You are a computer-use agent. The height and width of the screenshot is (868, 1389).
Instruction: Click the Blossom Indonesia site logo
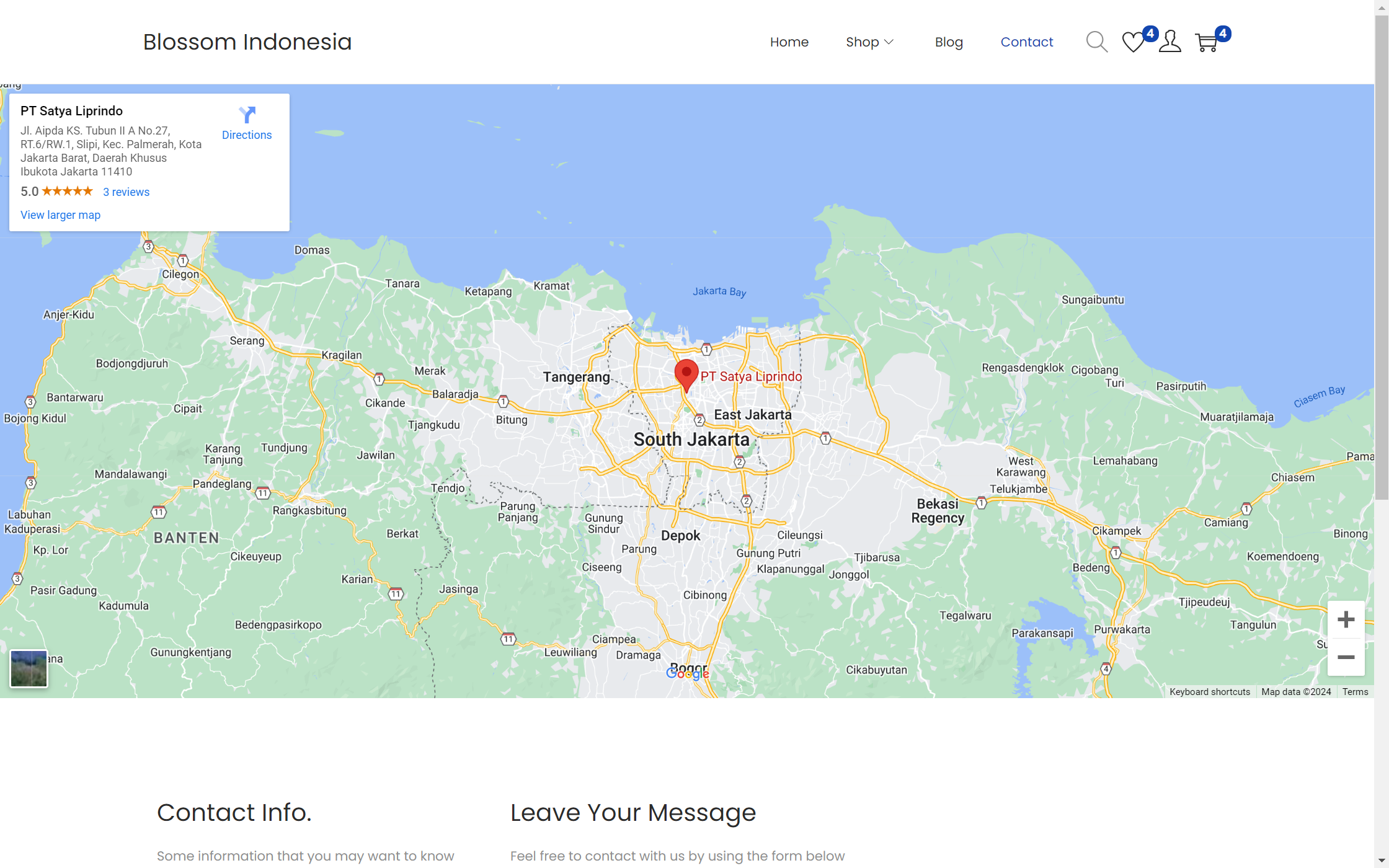(247, 42)
